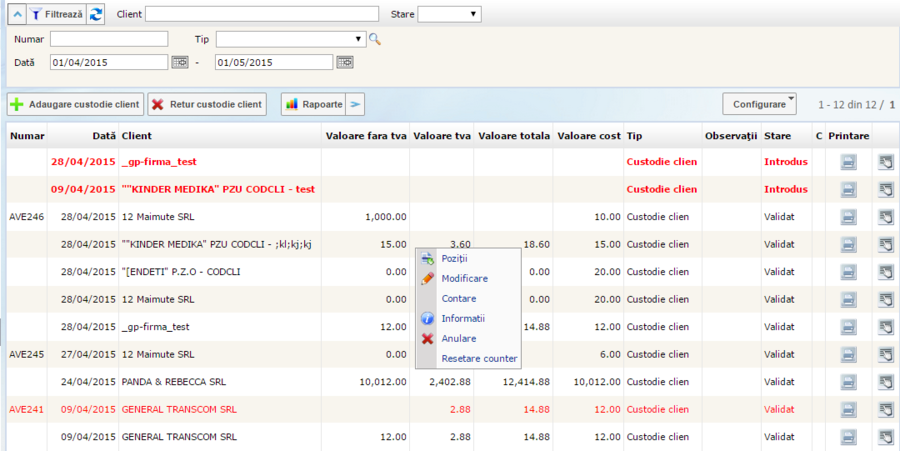Click the print icon for PANDA & REBECCA SRL
The height and width of the screenshot is (451, 900).
coord(848,381)
